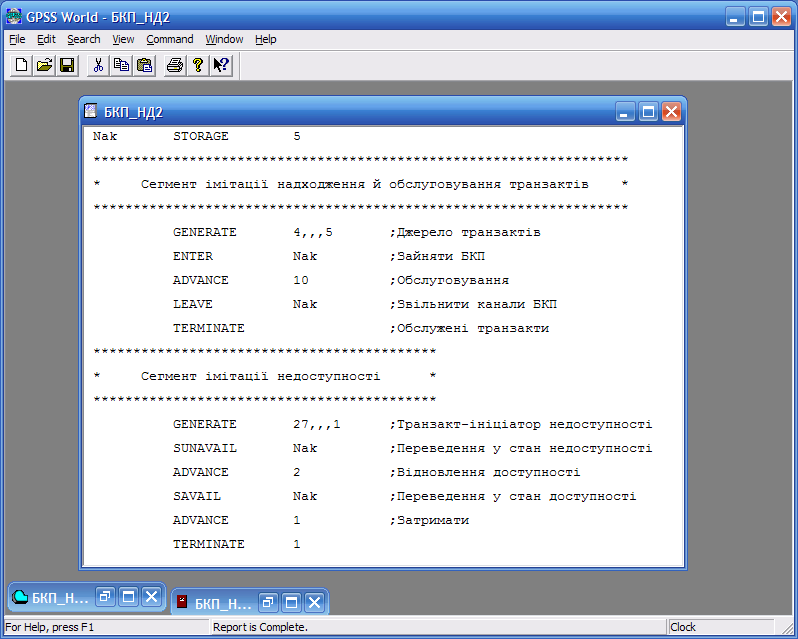Open the Edit menu

(x=46, y=39)
